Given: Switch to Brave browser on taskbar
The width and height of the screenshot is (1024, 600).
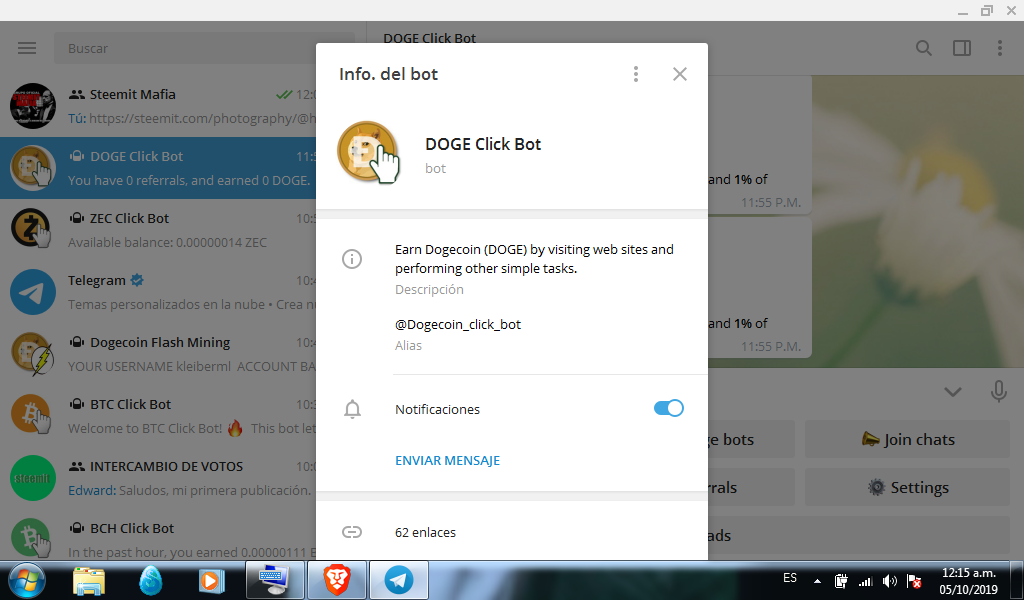Looking at the screenshot, I should [337, 580].
